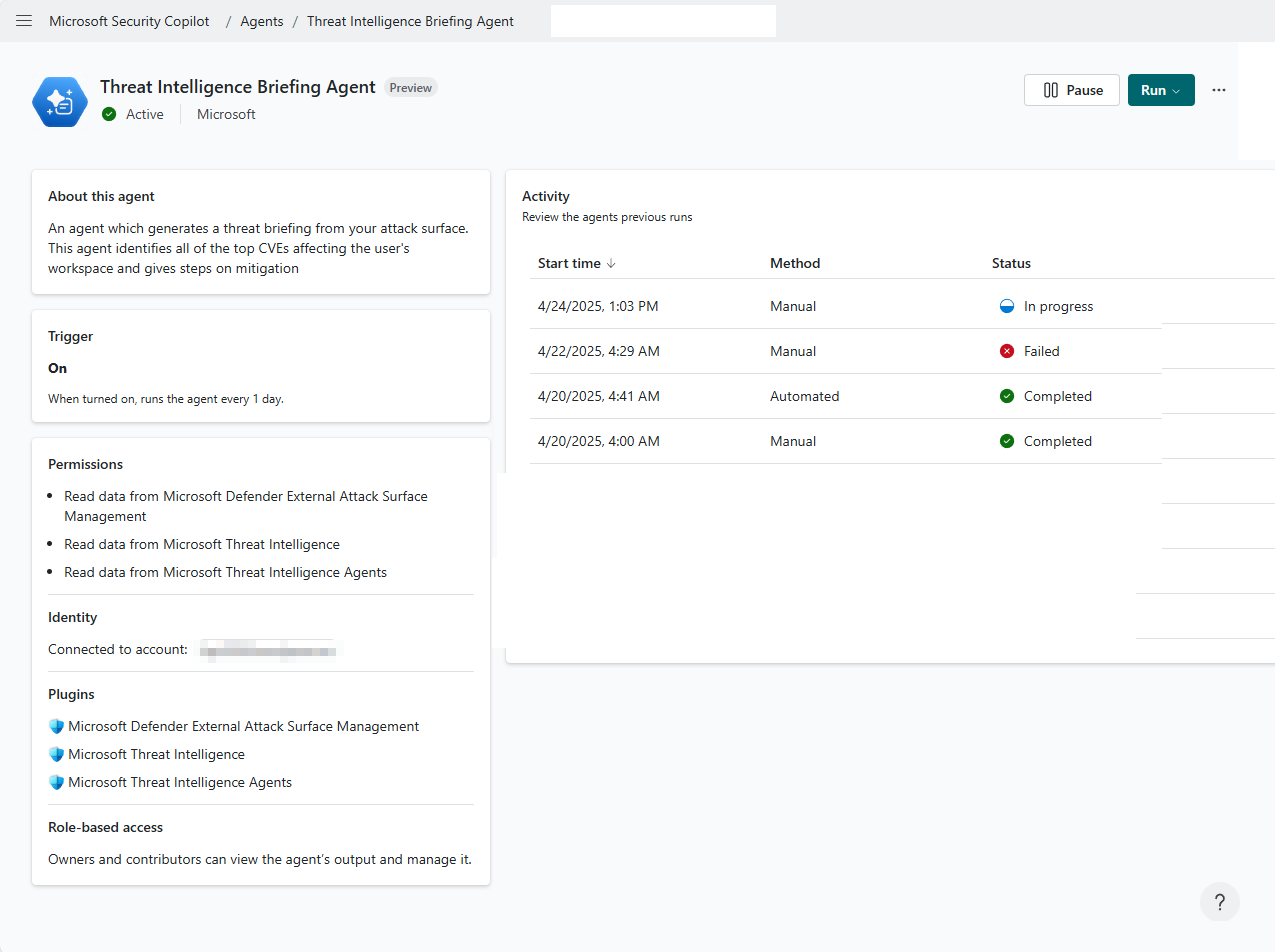Viewport: 1275px width, 952px height.
Task: Click the Preview badge next to agent title
Action: pos(411,88)
